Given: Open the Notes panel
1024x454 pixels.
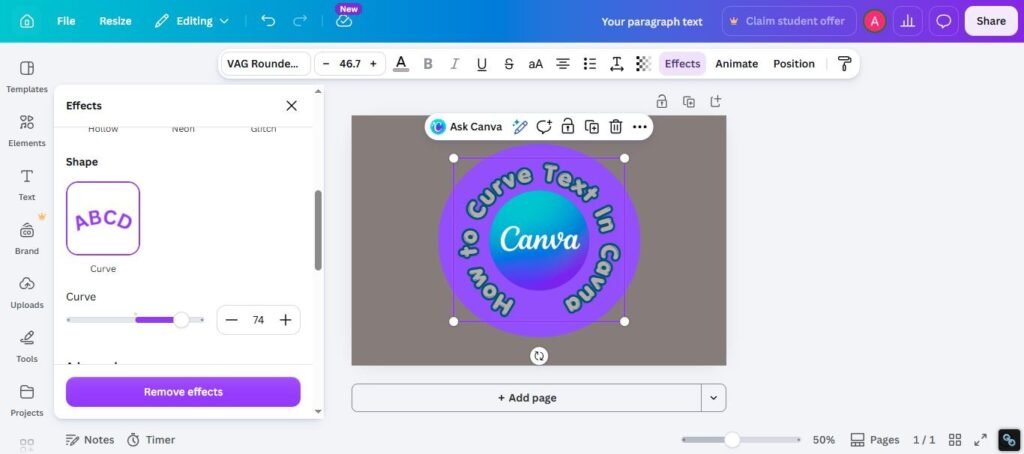Looking at the screenshot, I should tap(90, 440).
